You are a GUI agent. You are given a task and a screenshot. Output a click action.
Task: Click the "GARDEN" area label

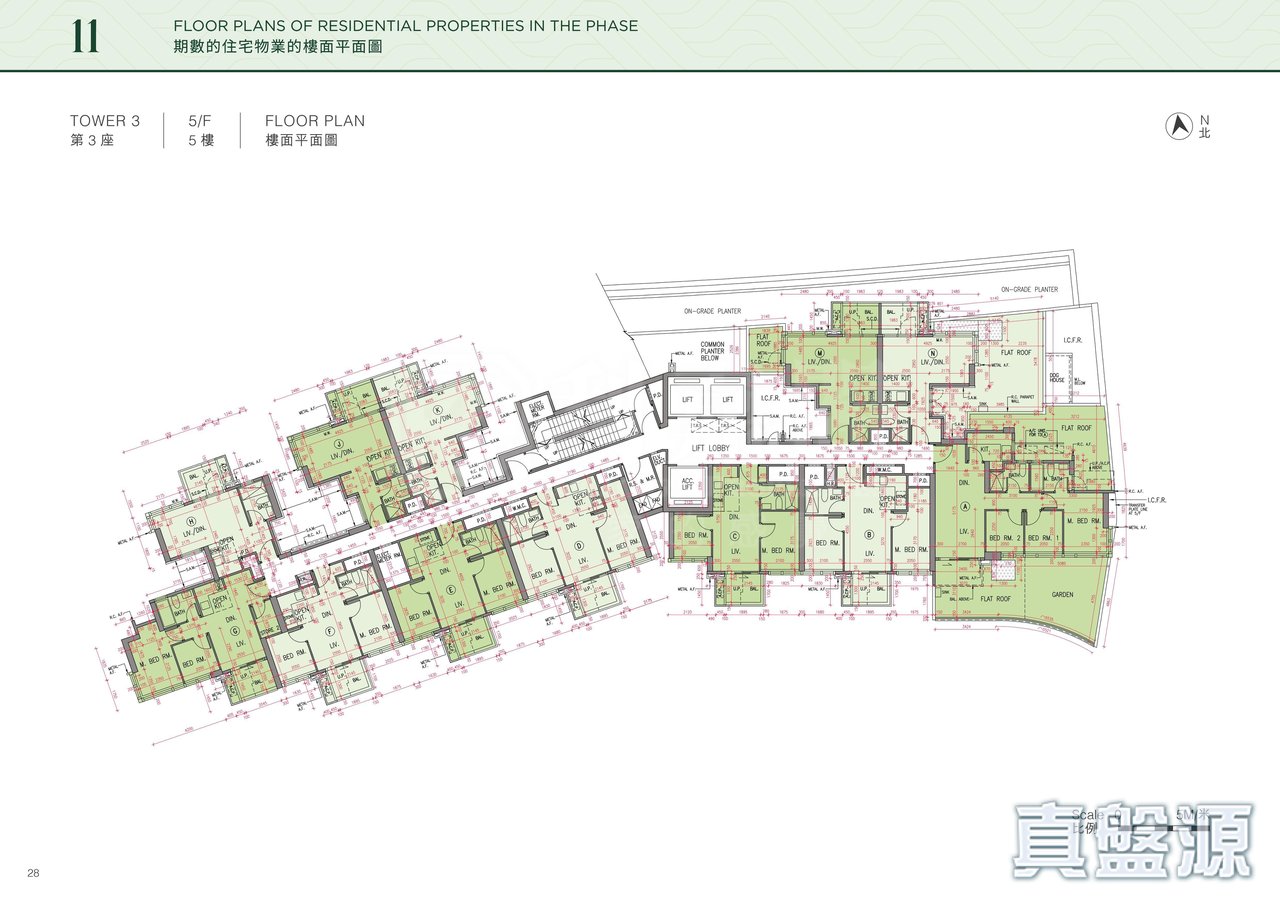click(1062, 594)
